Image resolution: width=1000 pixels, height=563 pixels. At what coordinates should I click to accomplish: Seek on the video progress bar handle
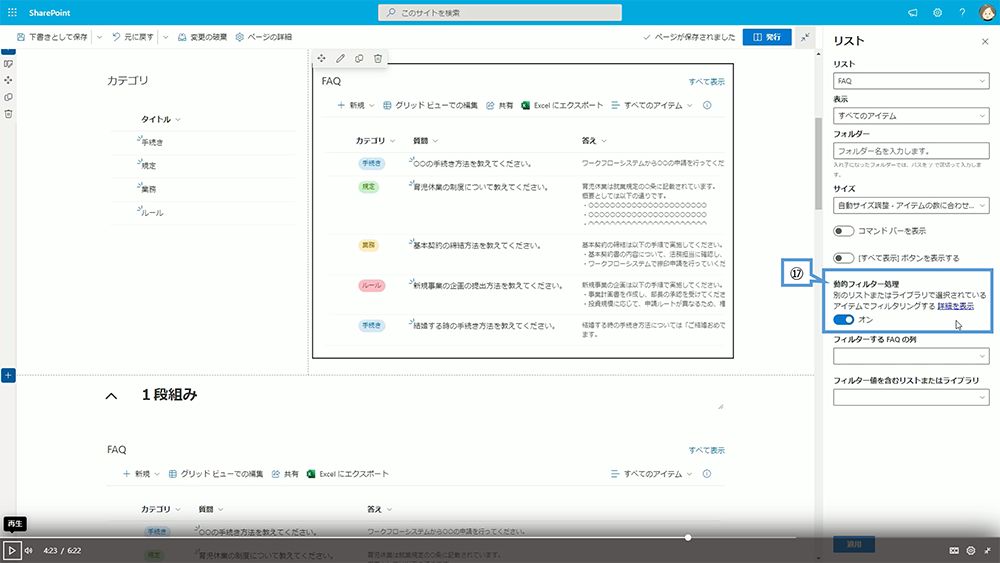click(x=688, y=537)
